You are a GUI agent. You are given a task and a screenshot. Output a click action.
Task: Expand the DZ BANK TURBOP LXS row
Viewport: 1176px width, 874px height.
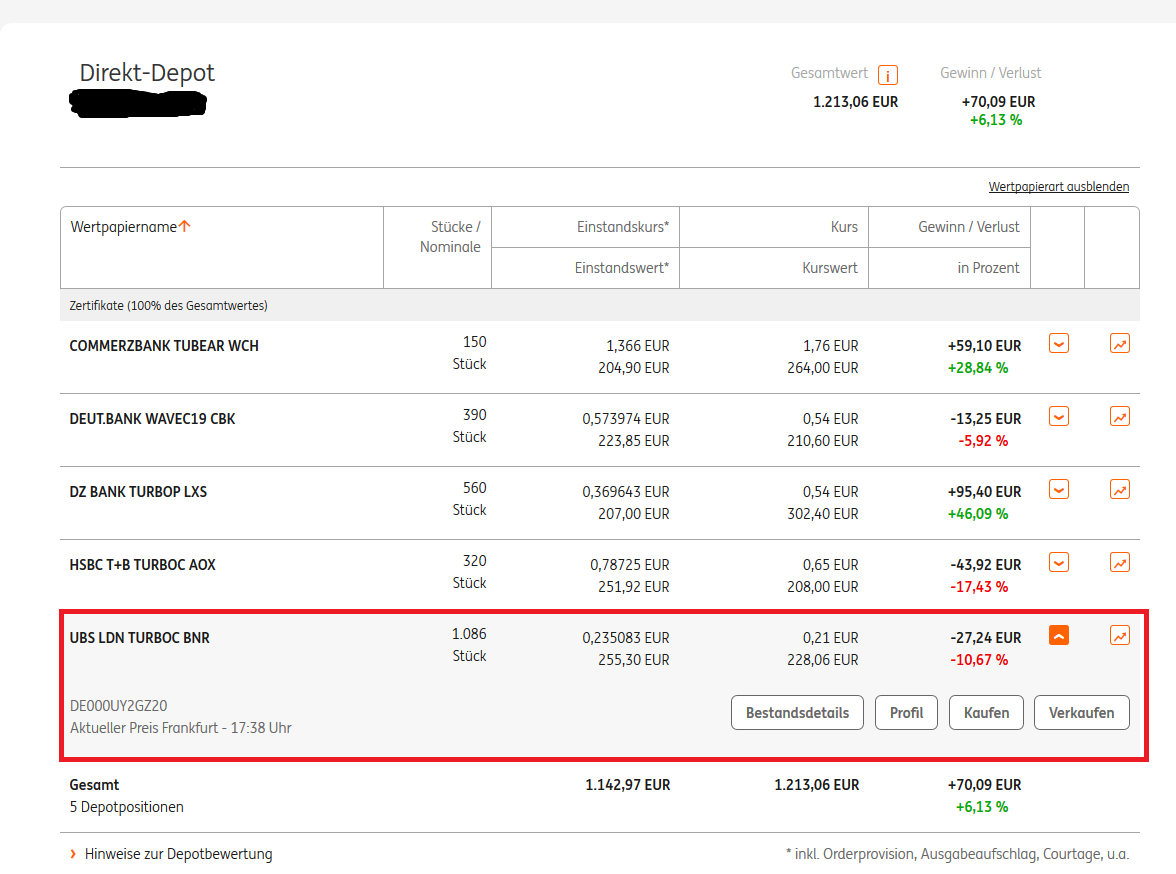point(1059,490)
